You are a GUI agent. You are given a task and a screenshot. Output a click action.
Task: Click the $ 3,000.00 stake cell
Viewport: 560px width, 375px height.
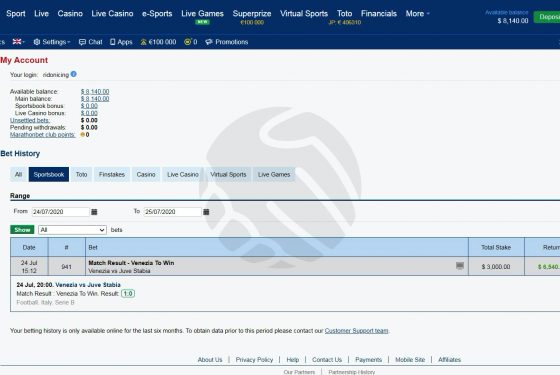pyautogui.click(x=496, y=266)
